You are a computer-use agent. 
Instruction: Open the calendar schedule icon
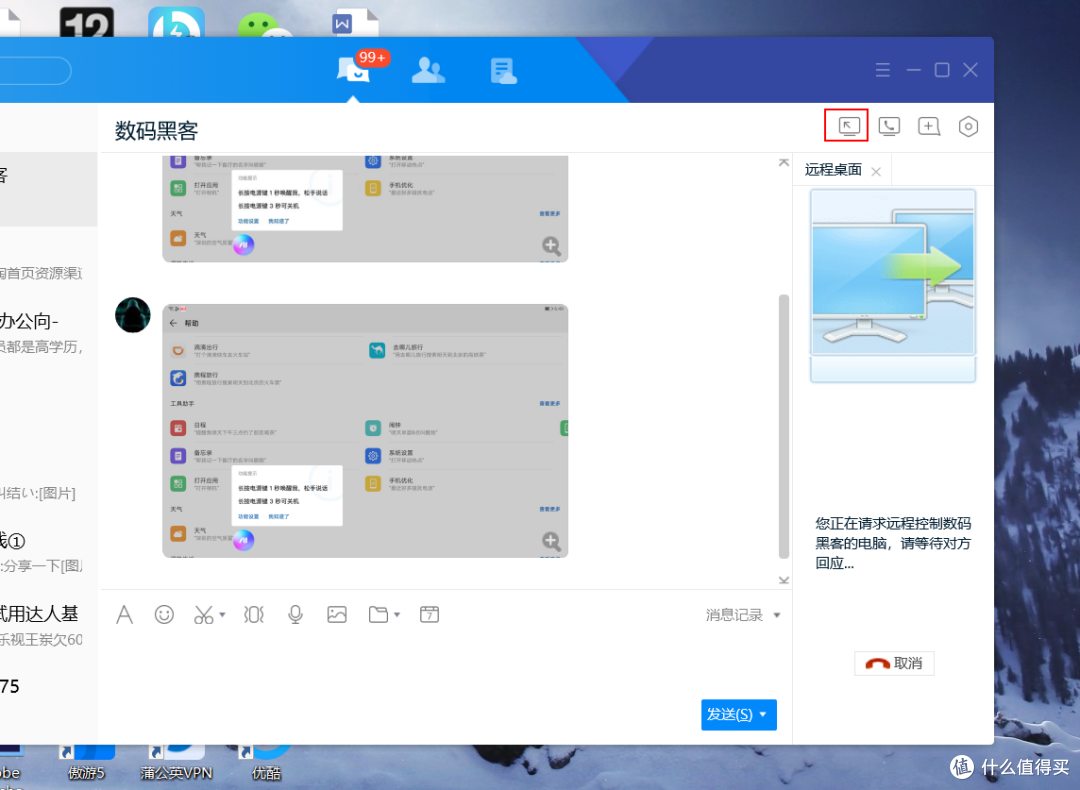(x=429, y=614)
